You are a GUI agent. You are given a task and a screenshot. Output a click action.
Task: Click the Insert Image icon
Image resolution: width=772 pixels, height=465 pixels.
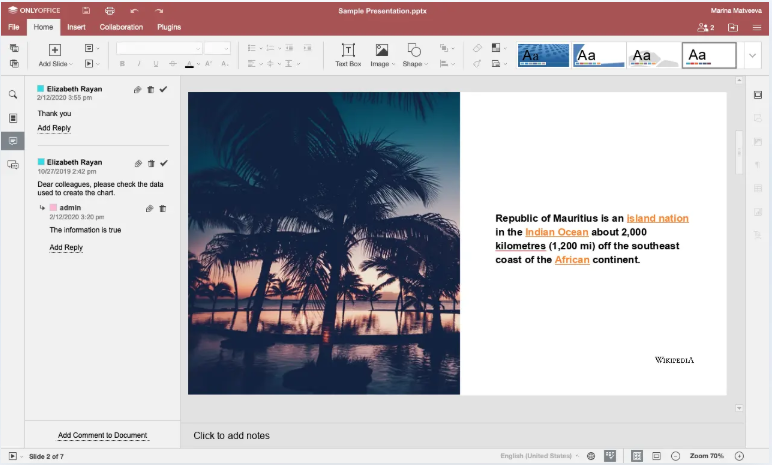click(382, 50)
